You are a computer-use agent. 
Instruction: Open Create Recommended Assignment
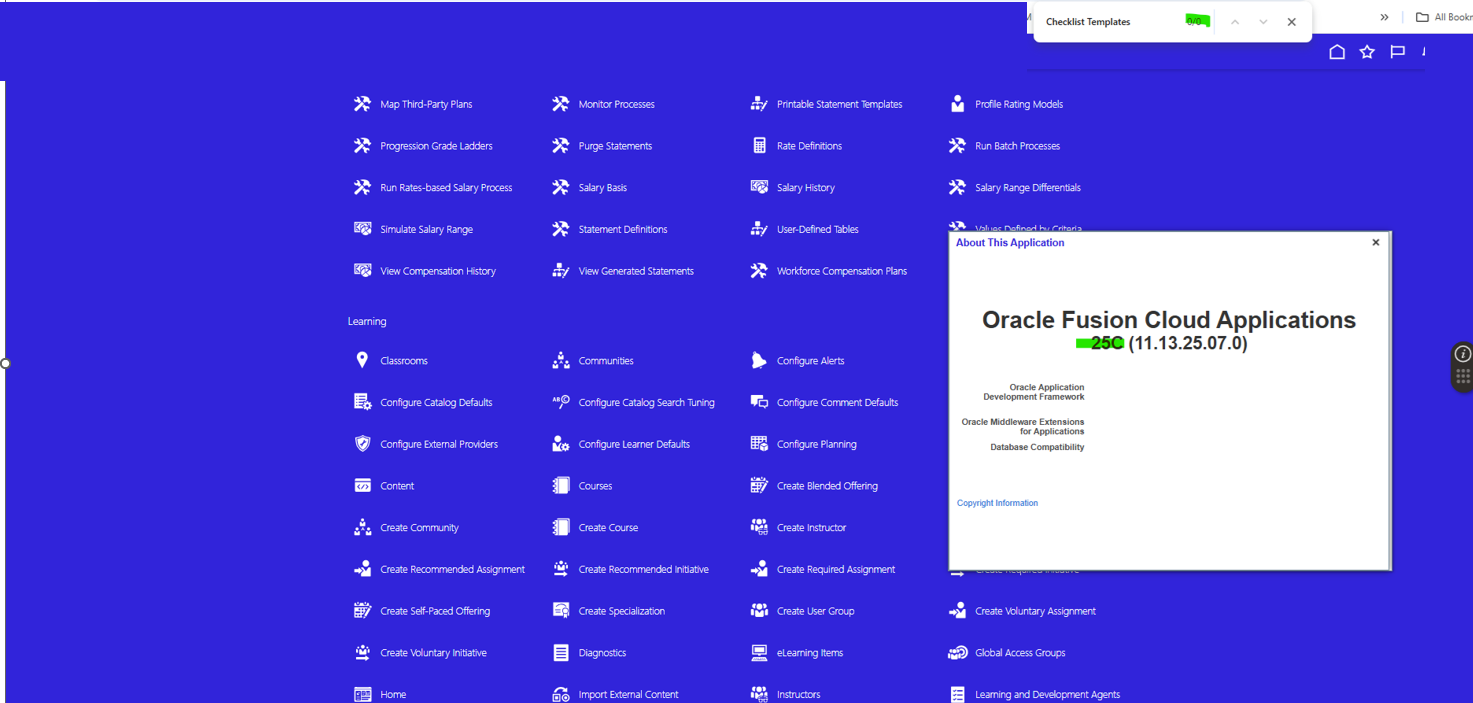tap(452, 569)
